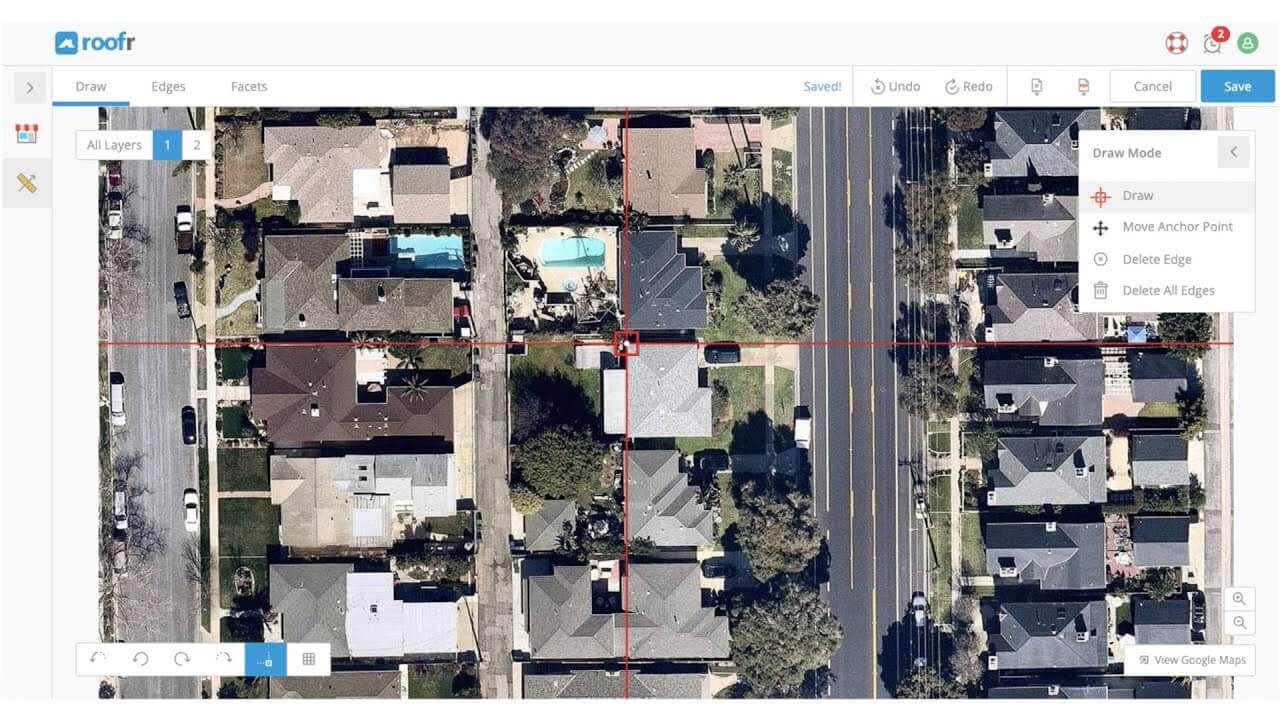Rotate map counter-clockwise (solid arrow)
The height and width of the screenshot is (720, 1280).
(x=140, y=659)
